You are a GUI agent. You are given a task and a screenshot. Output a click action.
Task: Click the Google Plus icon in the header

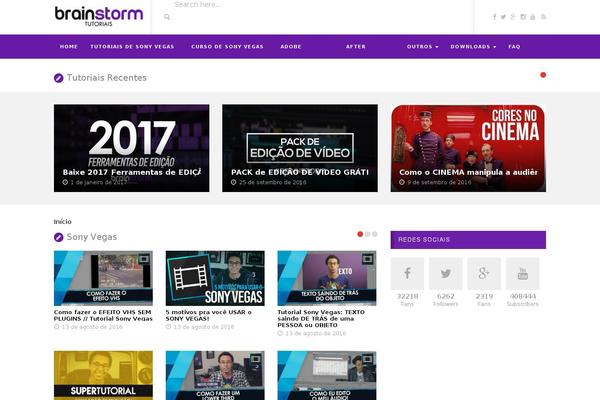[513, 17]
